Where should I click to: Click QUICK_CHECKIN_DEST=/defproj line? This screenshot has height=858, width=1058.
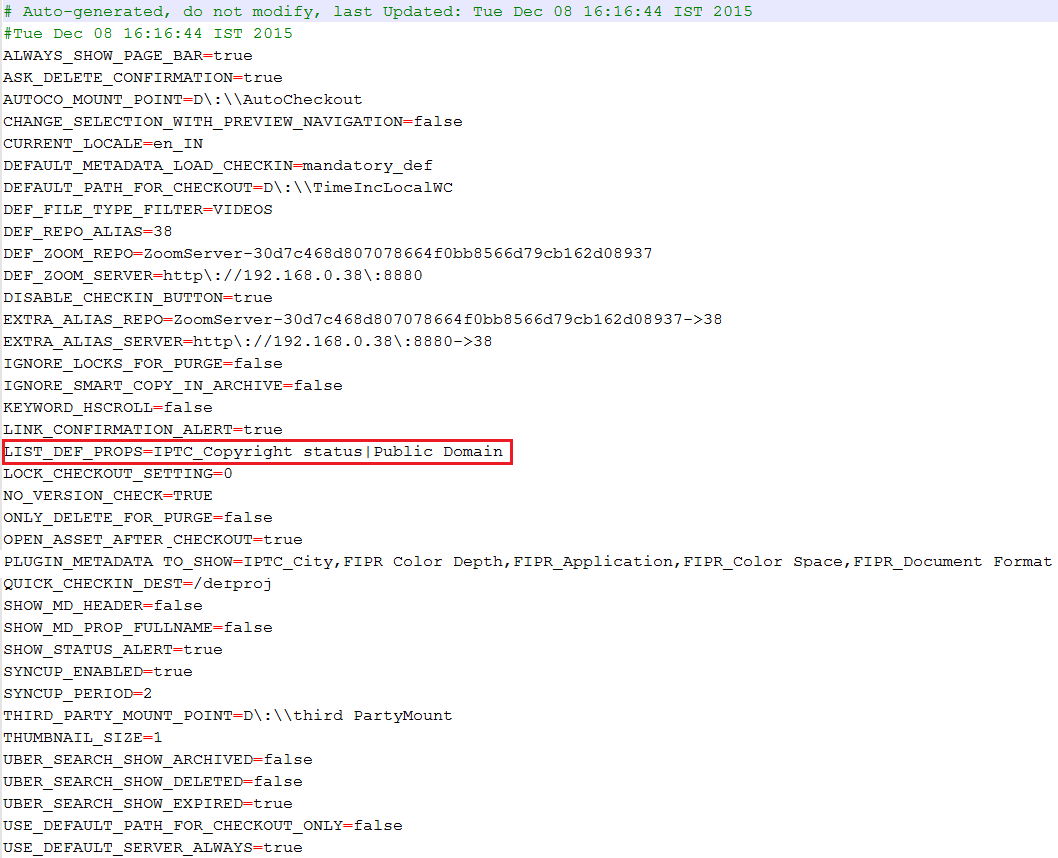[x=138, y=583]
